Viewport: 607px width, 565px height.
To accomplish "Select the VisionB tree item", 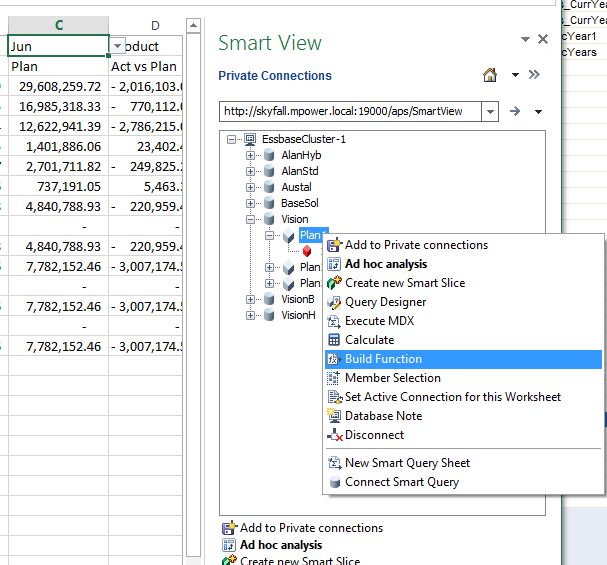I will coord(298,299).
